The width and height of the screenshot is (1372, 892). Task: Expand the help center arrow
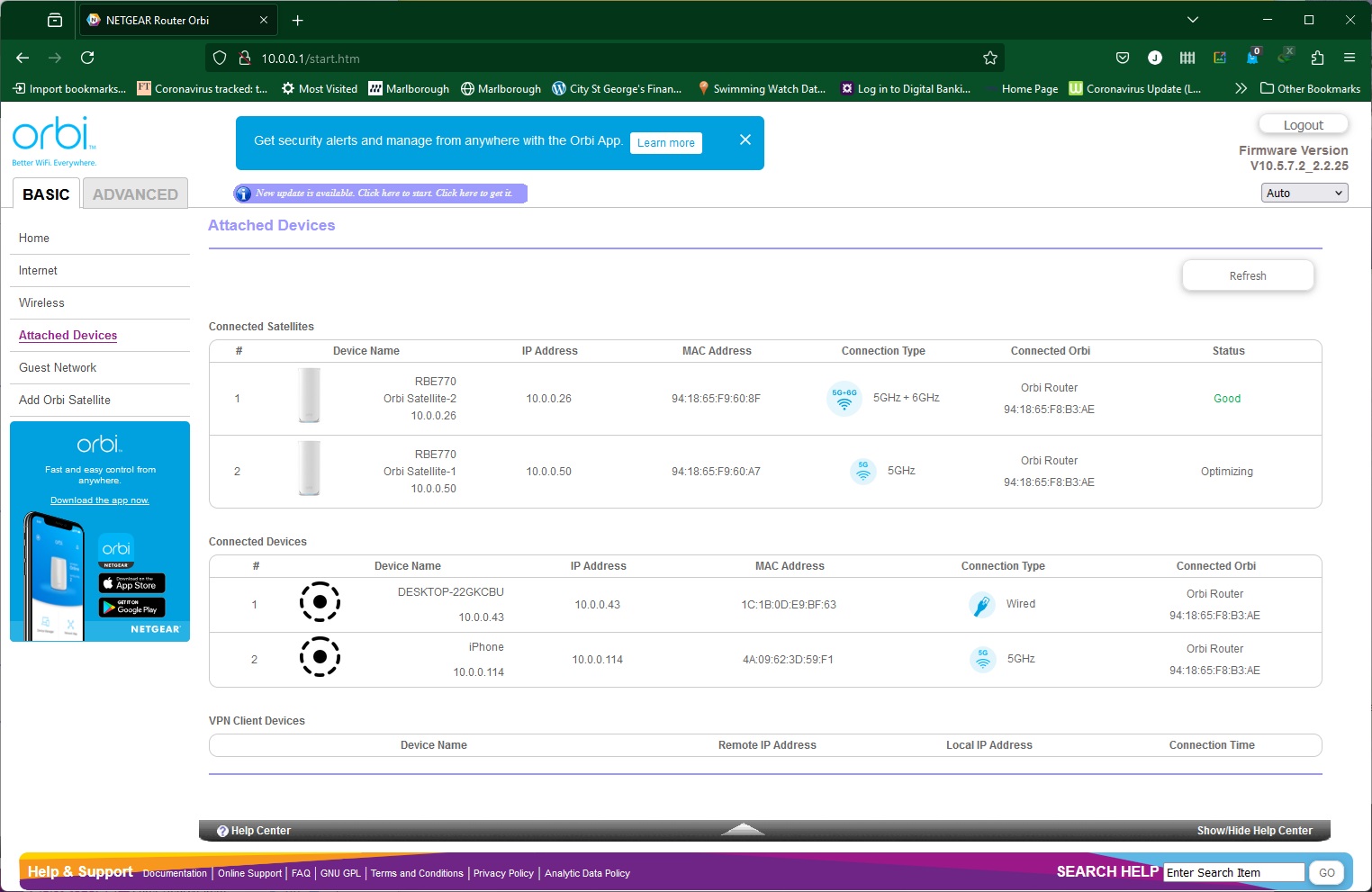pos(743,830)
